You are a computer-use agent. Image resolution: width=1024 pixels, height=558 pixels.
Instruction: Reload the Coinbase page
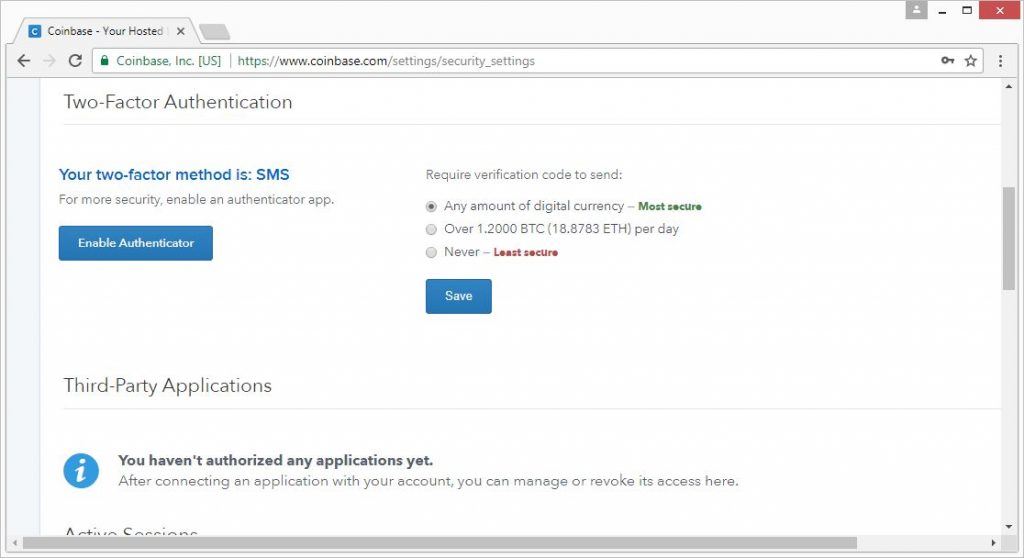click(x=75, y=61)
